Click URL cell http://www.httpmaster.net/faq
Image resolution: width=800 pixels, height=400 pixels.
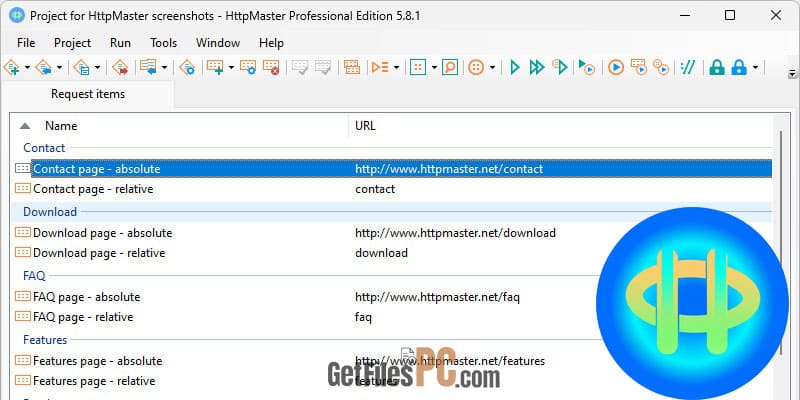pos(438,296)
